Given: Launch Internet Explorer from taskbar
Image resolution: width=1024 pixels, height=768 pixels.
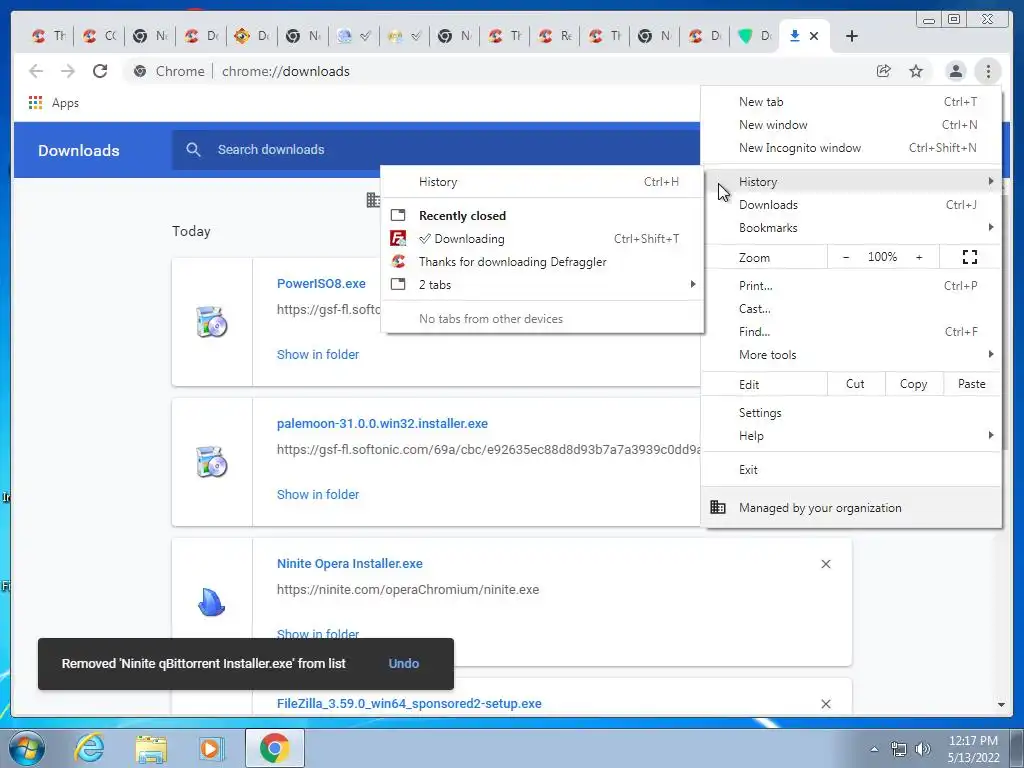Looking at the screenshot, I should pyautogui.click(x=89, y=748).
